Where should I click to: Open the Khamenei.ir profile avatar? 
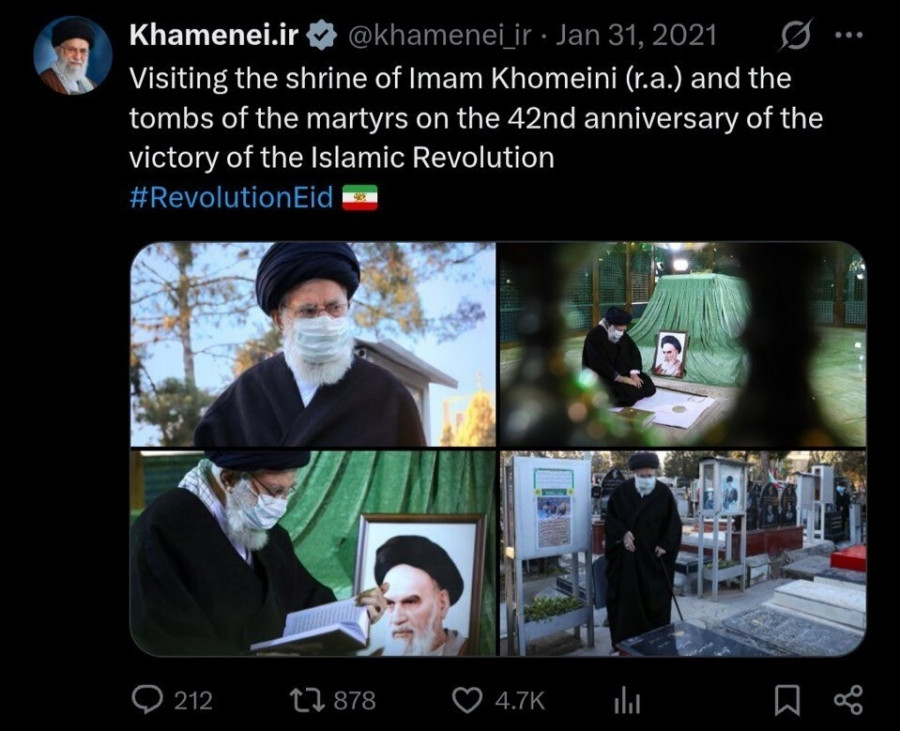click(72, 55)
